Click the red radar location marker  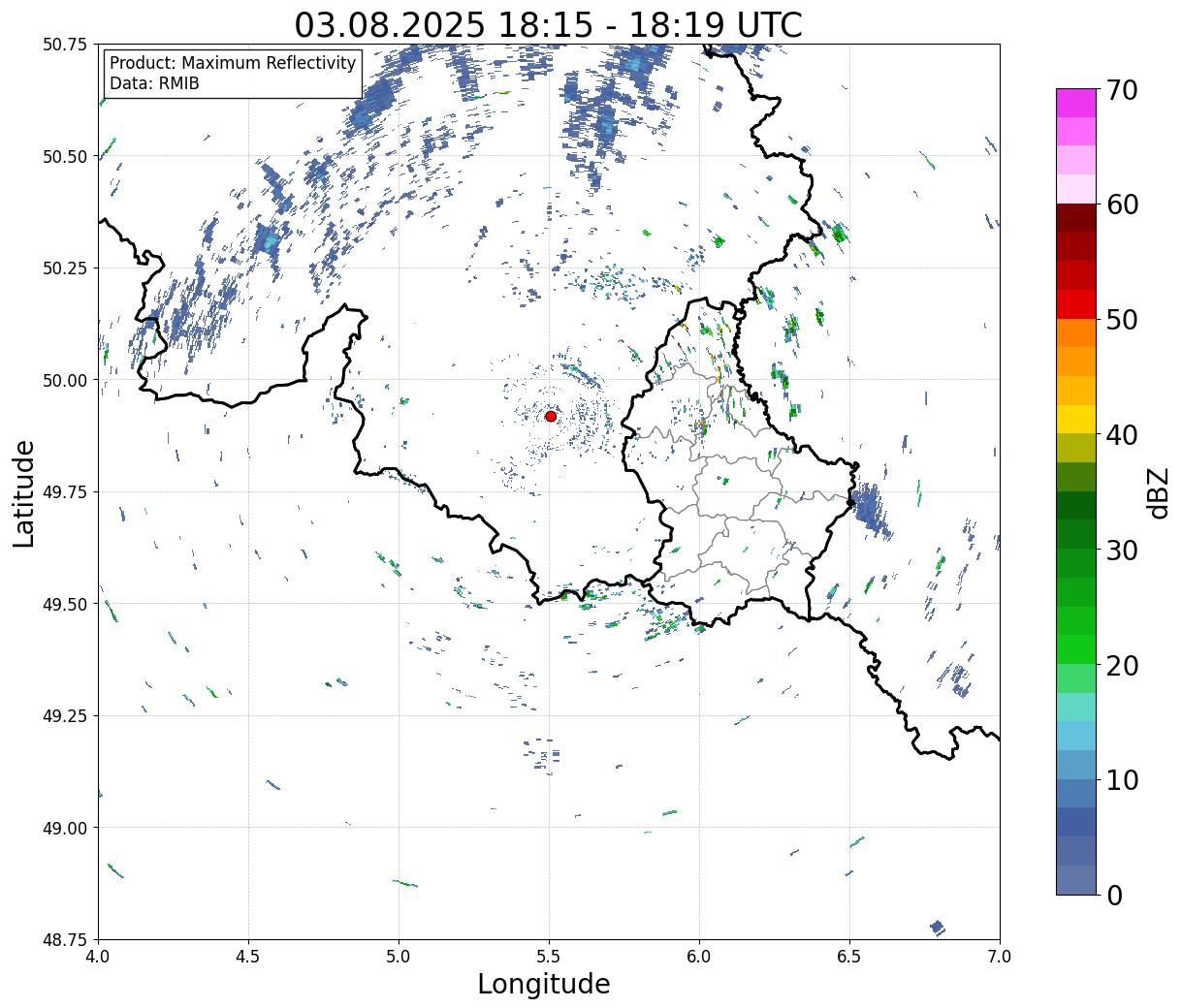[551, 416]
